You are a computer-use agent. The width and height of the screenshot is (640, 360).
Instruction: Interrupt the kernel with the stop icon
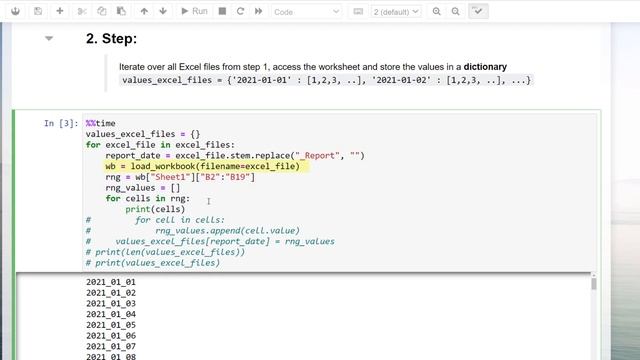222,11
